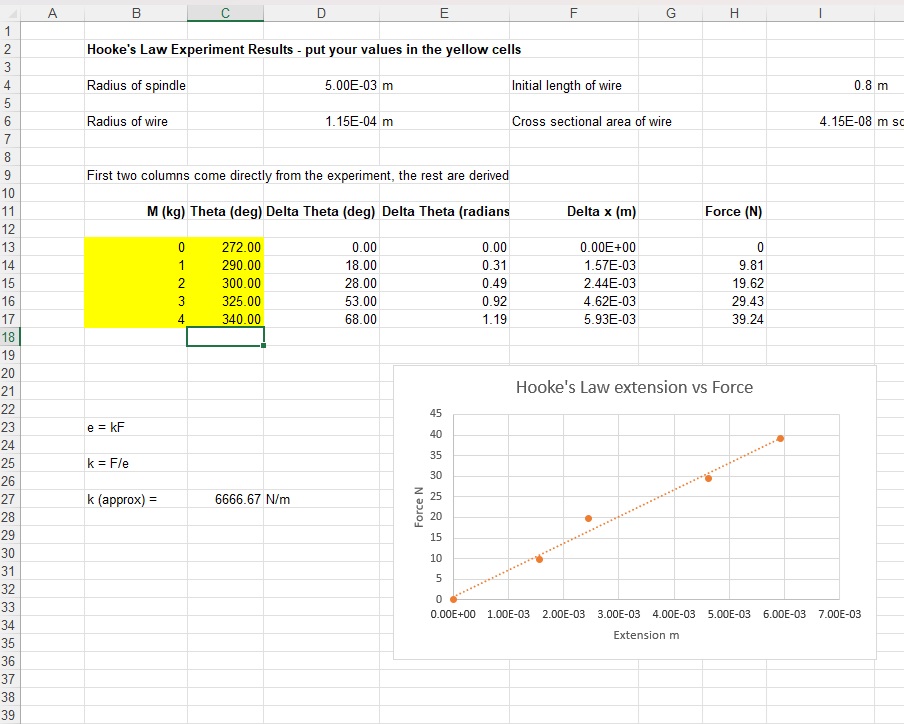904x724 pixels.
Task: Select radians value 0.31
Action: (445, 265)
